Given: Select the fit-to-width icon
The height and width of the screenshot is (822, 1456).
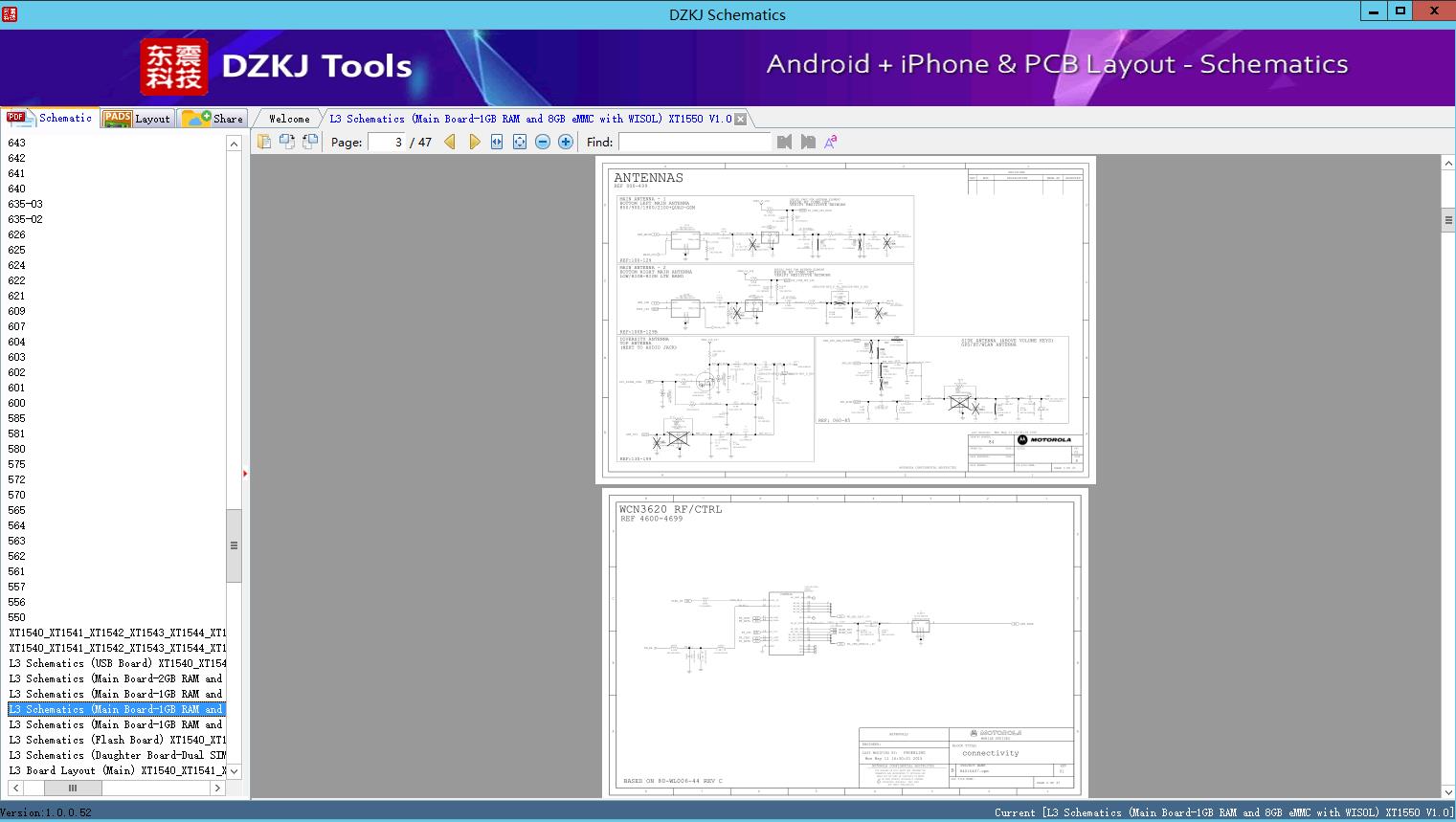Looking at the screenshot, I should [x=497, y=142].
